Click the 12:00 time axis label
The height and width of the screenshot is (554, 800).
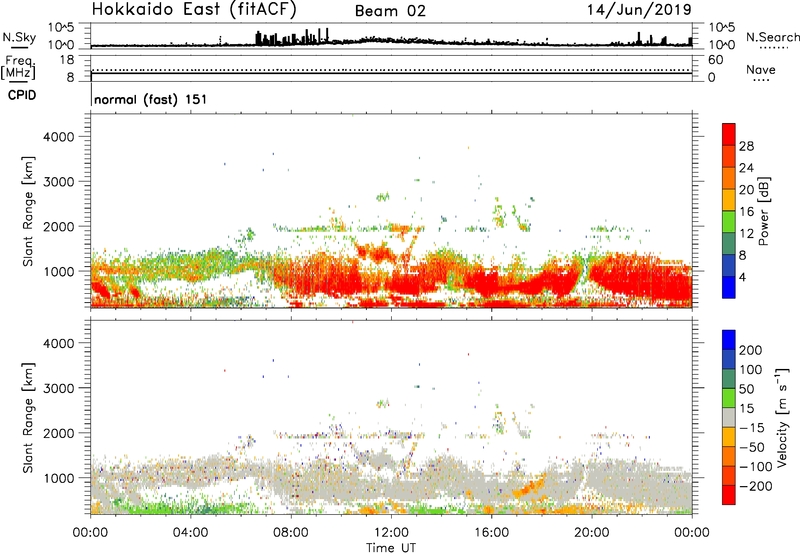391,533
